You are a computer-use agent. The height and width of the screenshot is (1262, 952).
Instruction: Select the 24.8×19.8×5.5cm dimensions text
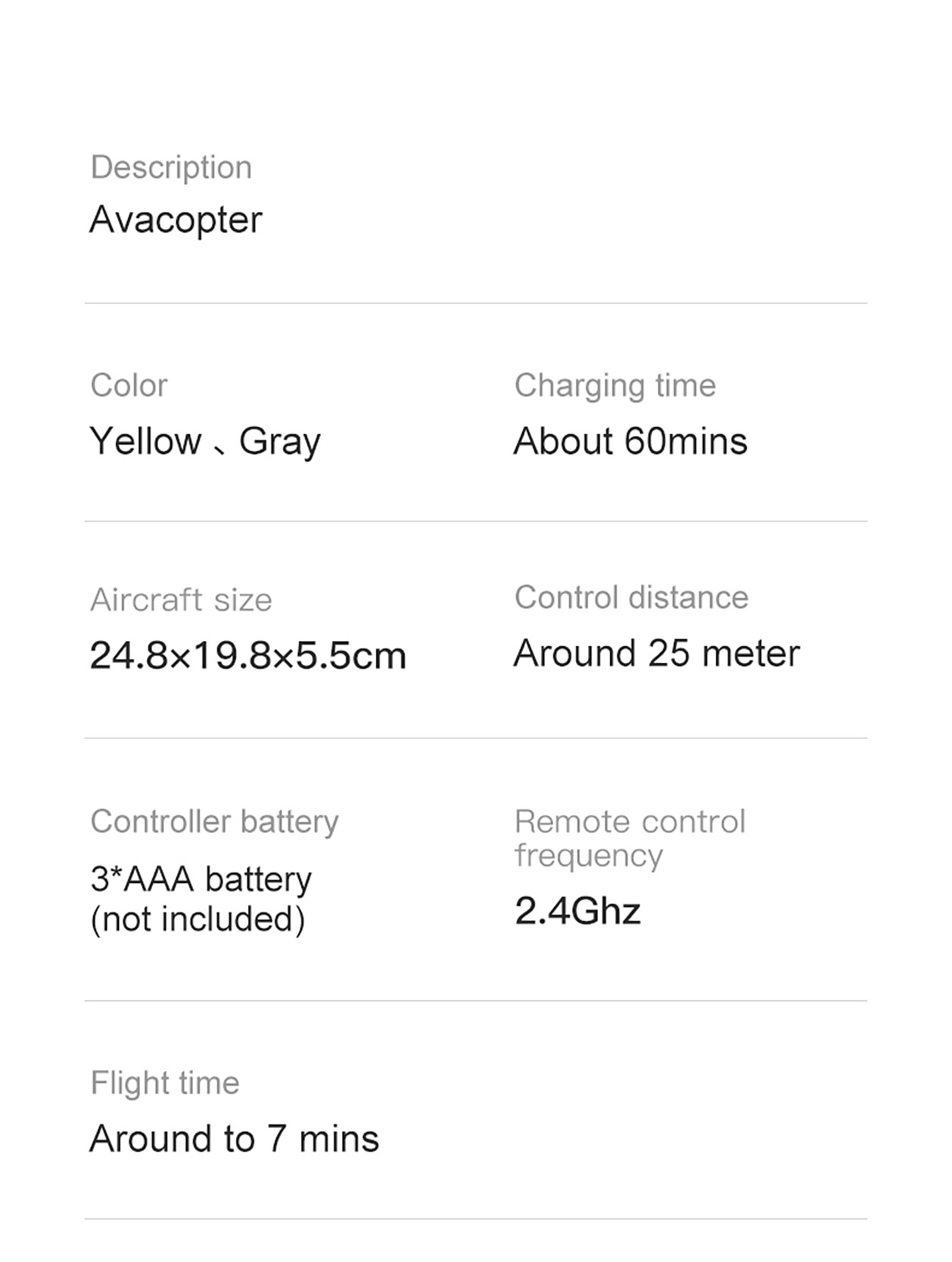tap(248, 655)
